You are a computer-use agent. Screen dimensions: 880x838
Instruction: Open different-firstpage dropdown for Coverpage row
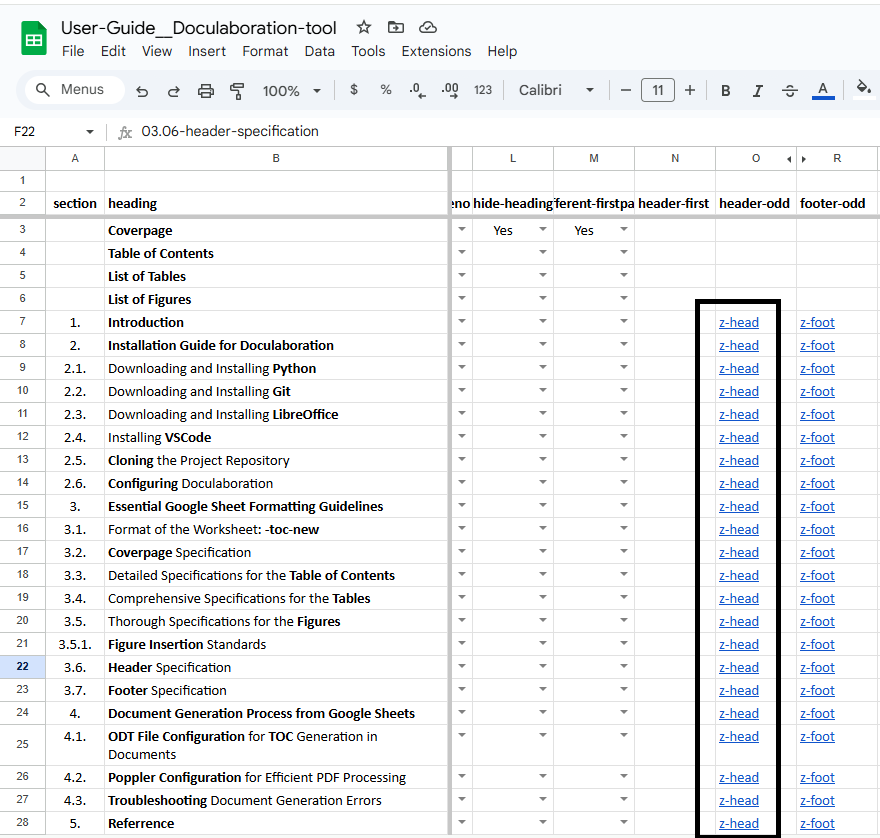tap(624, 229)
